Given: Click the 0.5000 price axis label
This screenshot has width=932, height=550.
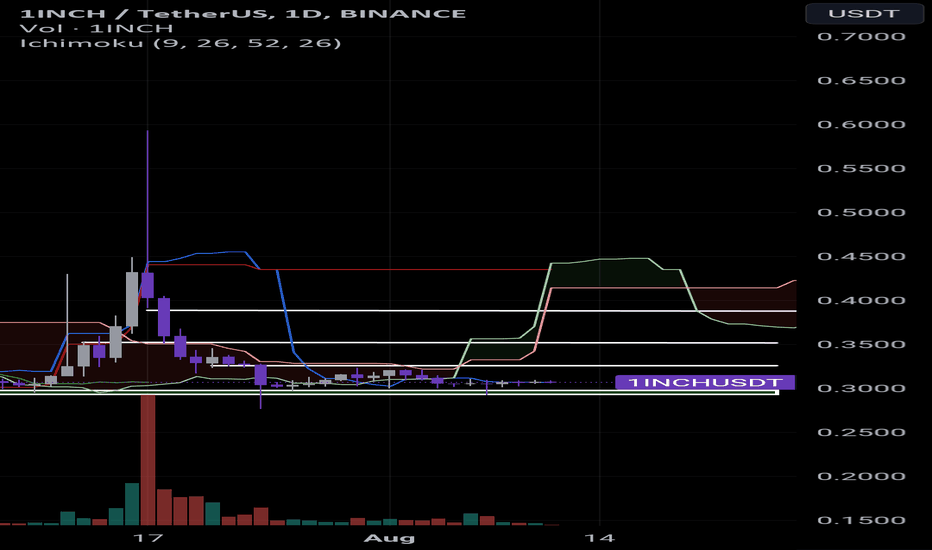Looking at the screenshot, I should [861, 212].
